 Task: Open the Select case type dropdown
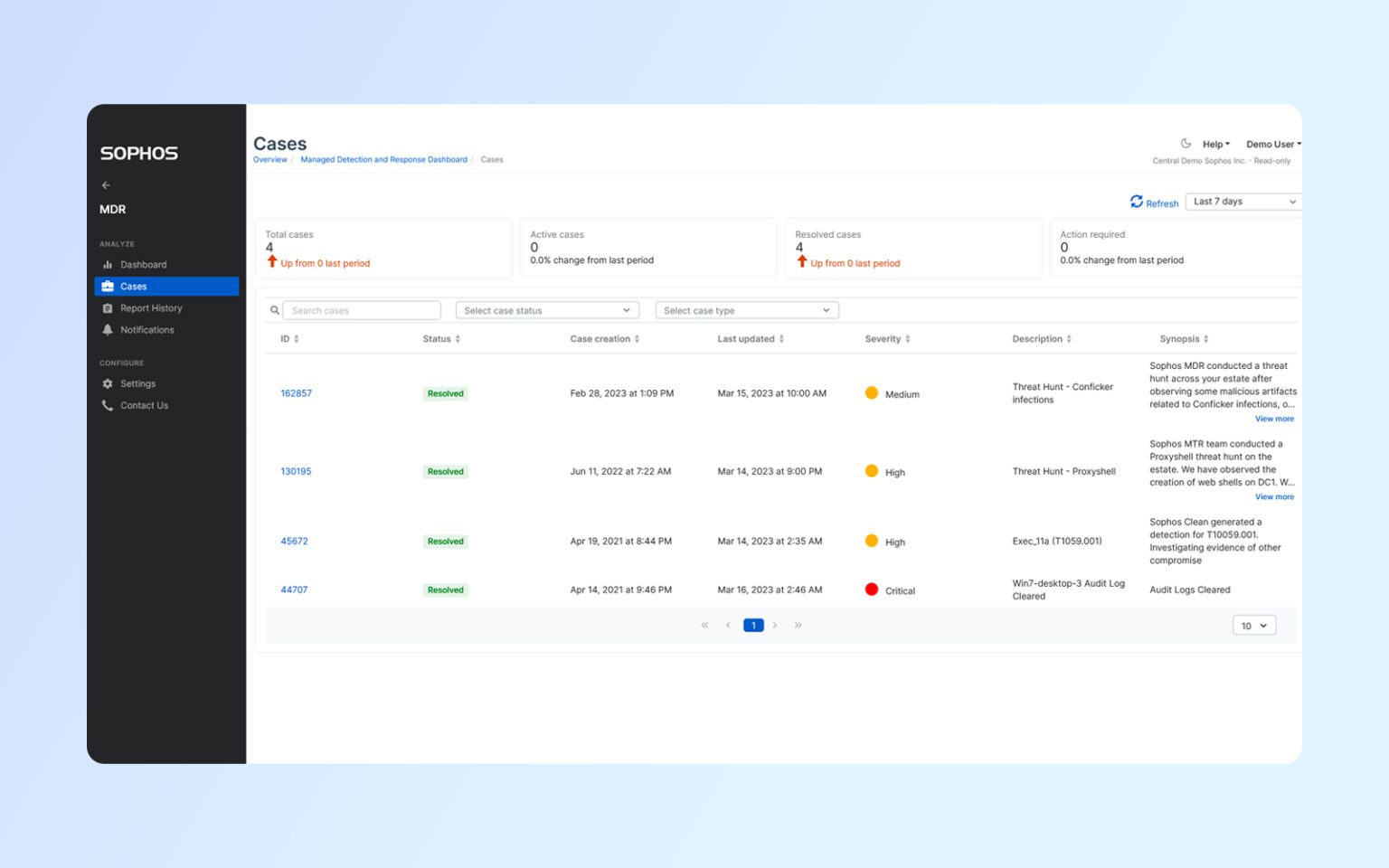pos(746,309)
